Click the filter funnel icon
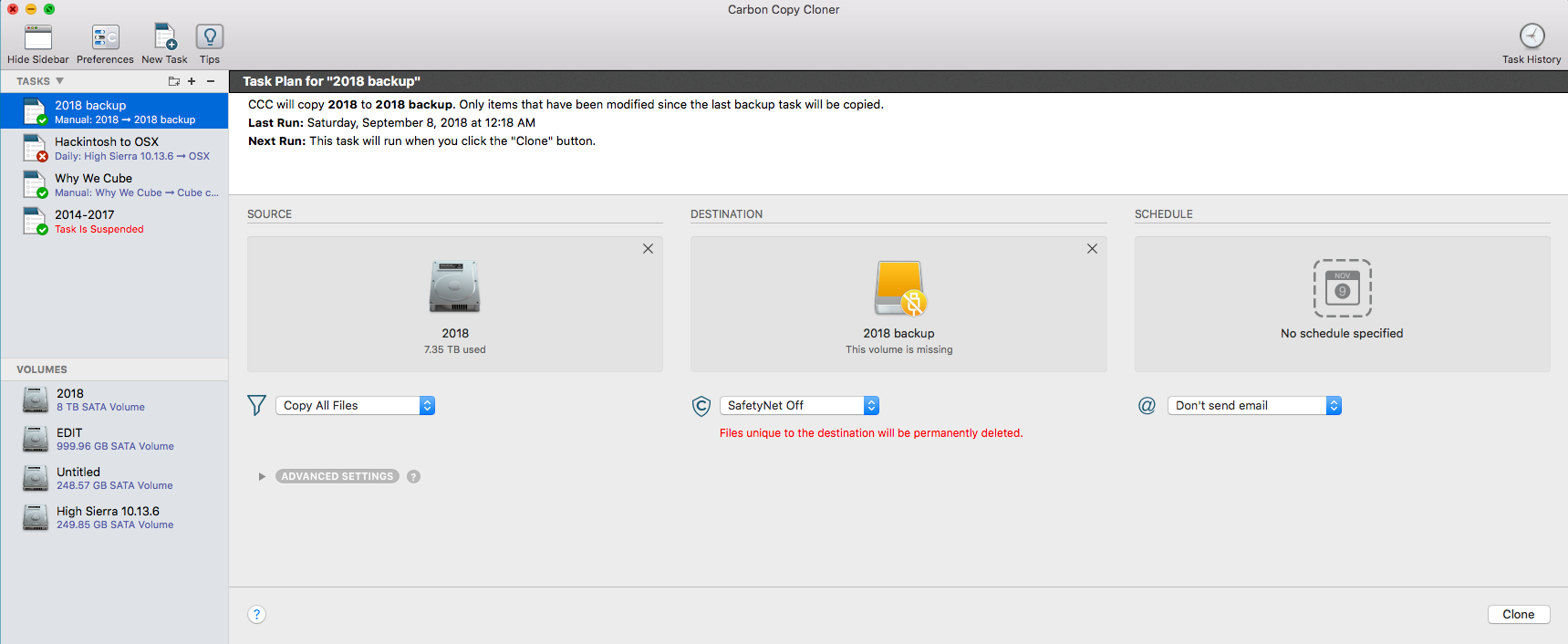Viewport: 1568px width, 644px height. [x=257, y=405]
